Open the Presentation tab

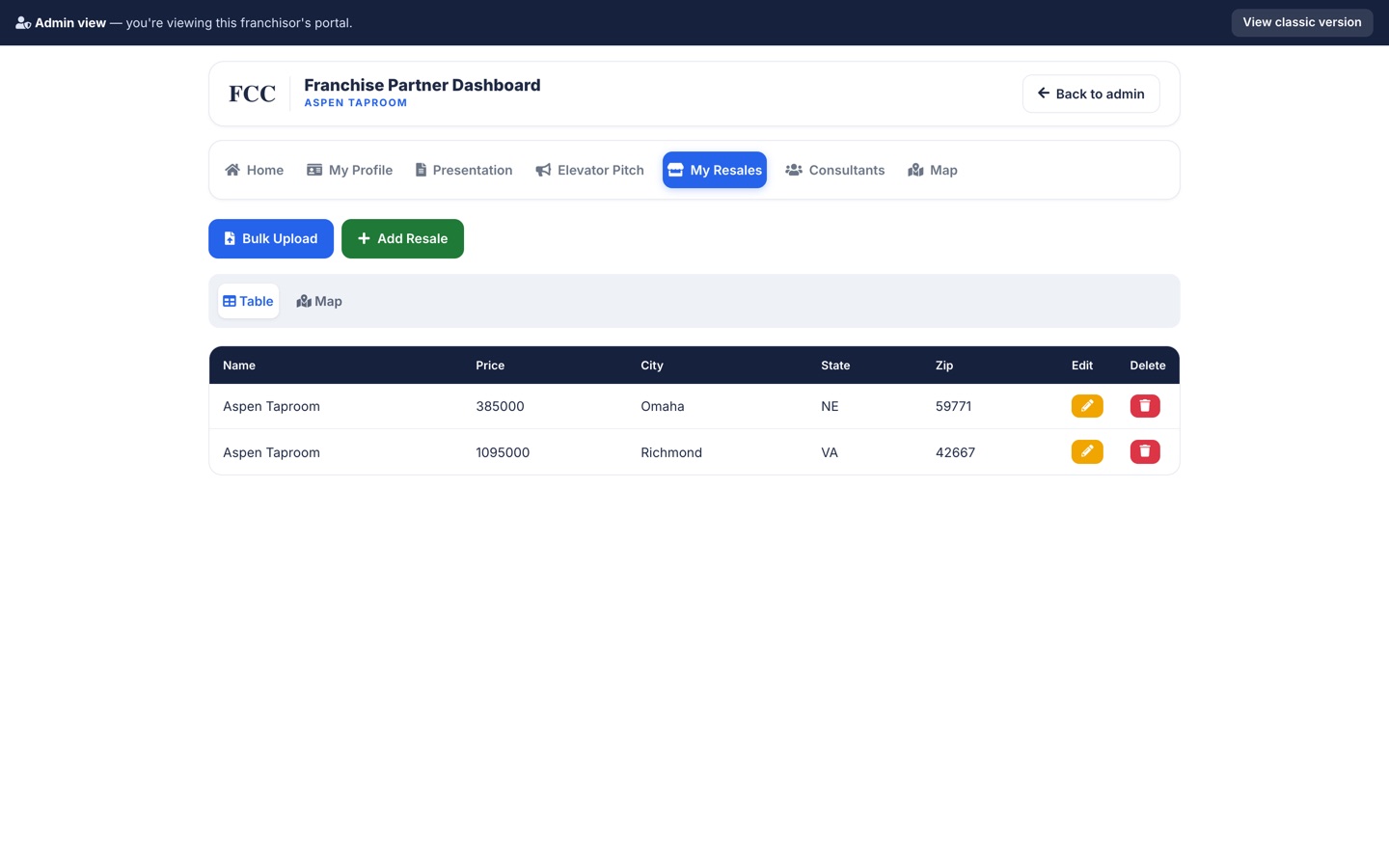(x=464, y=170)
